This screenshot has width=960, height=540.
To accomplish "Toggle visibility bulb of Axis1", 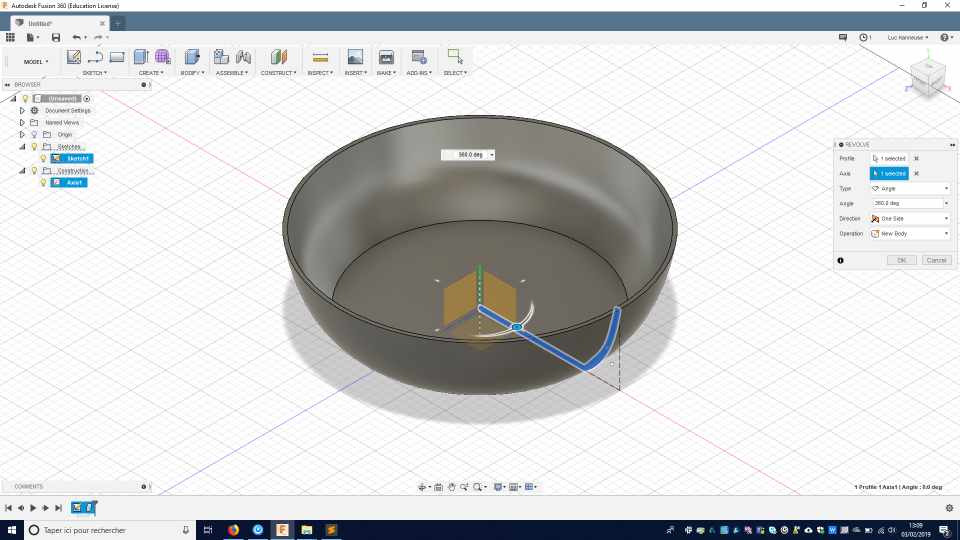I will [x=43, y=182].
